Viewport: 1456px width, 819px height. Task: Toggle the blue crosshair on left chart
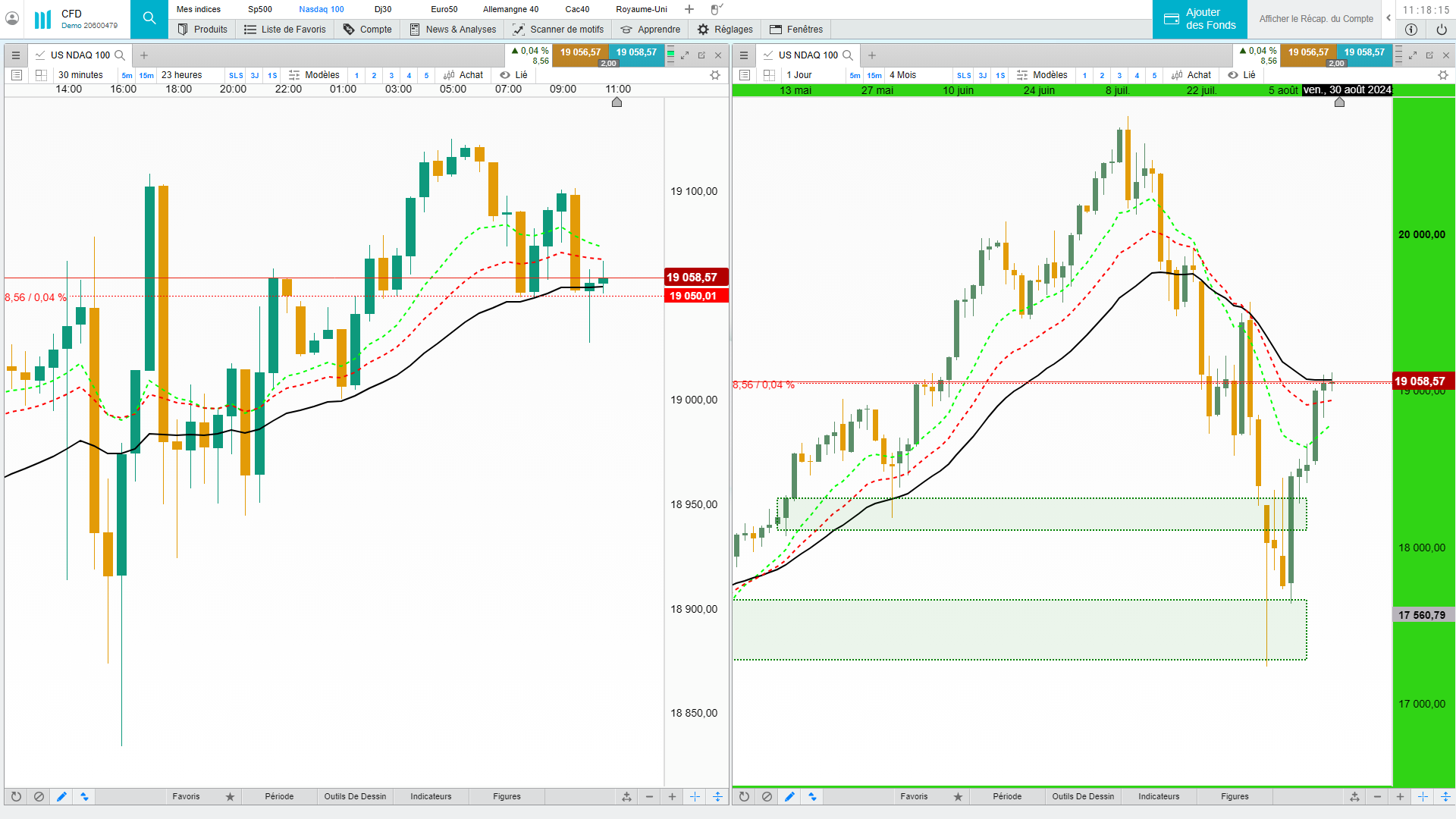point(695,797)
